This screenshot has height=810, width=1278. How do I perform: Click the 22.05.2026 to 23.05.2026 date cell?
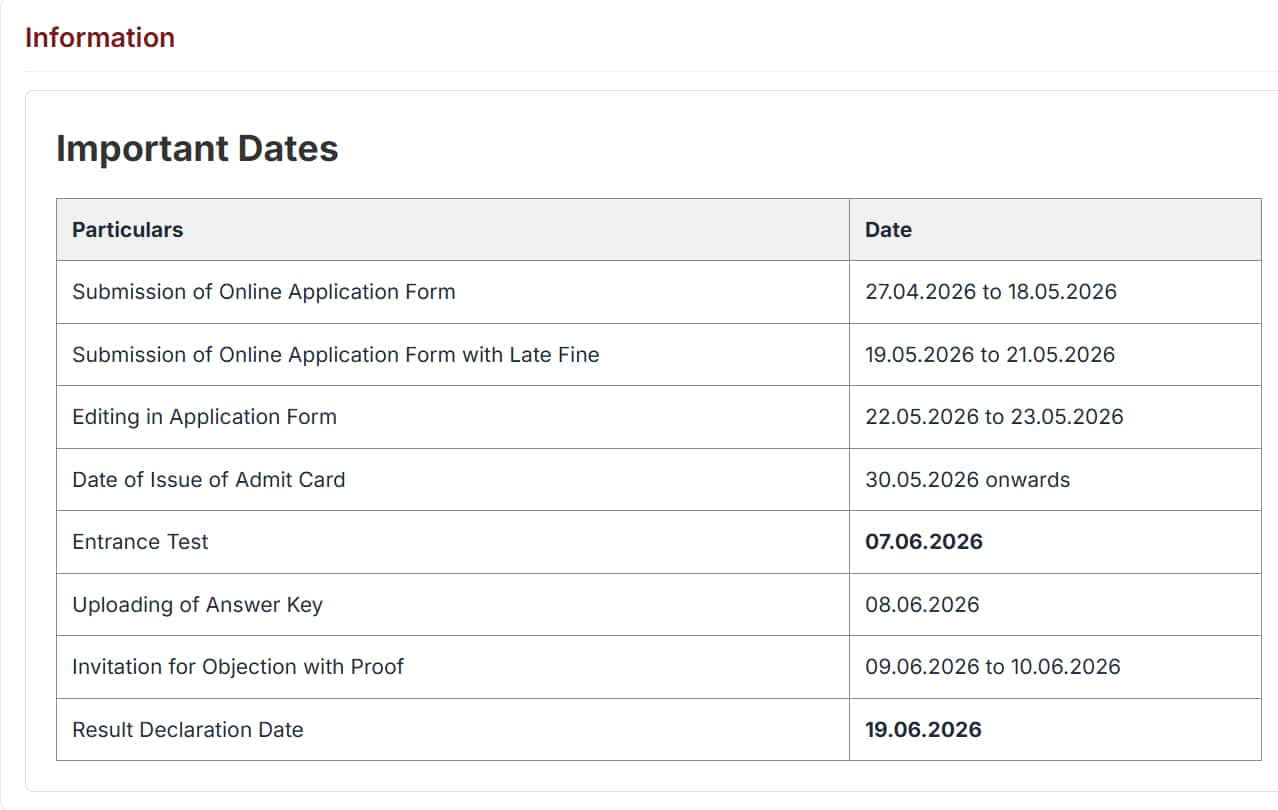click(x=994, y=417)
